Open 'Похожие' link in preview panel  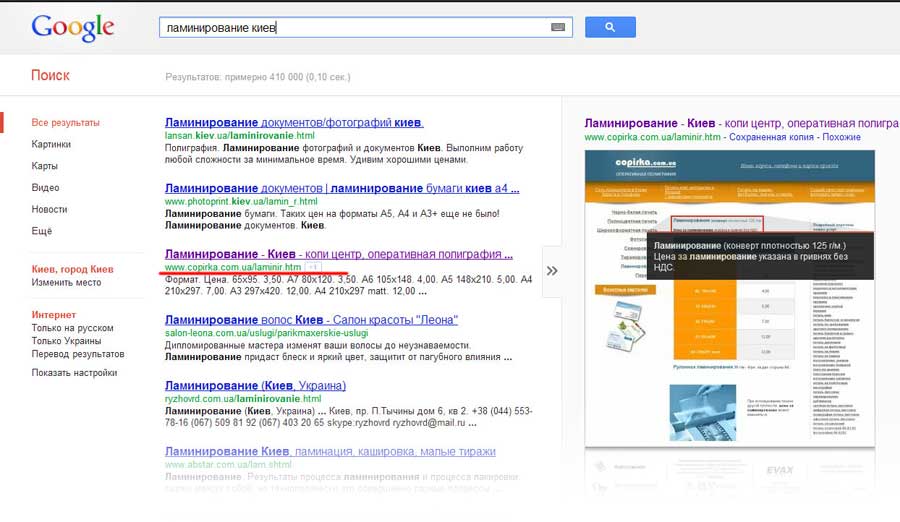841,137
